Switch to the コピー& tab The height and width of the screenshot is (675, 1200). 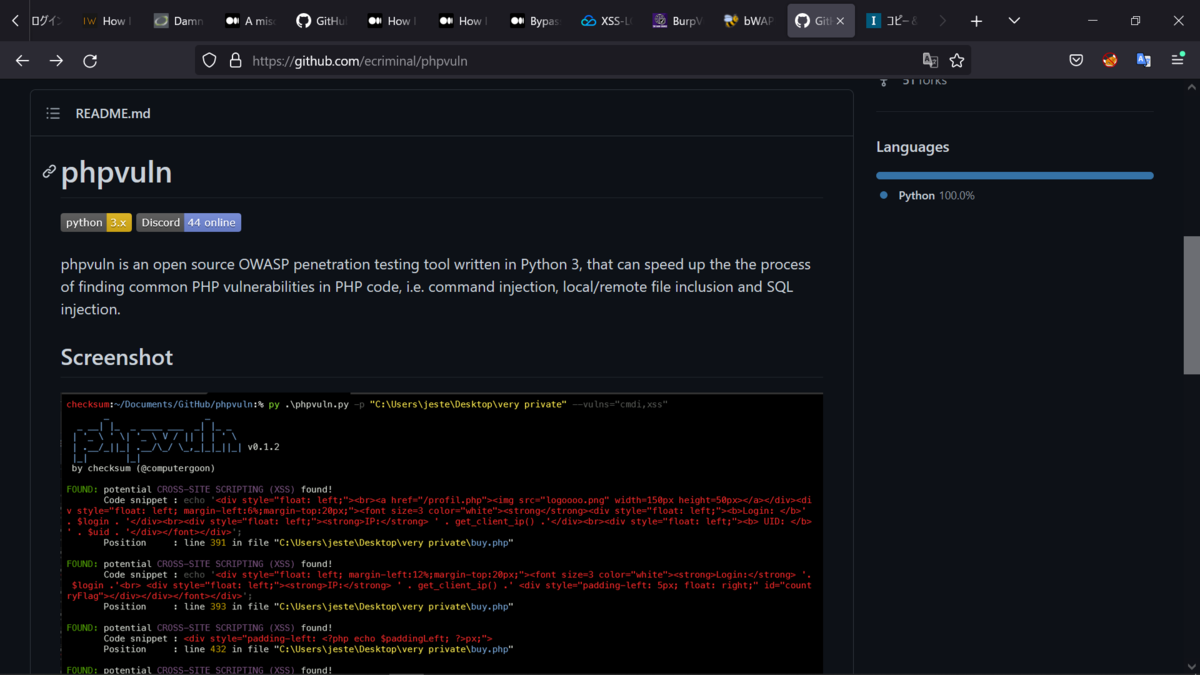coord(893,21)
